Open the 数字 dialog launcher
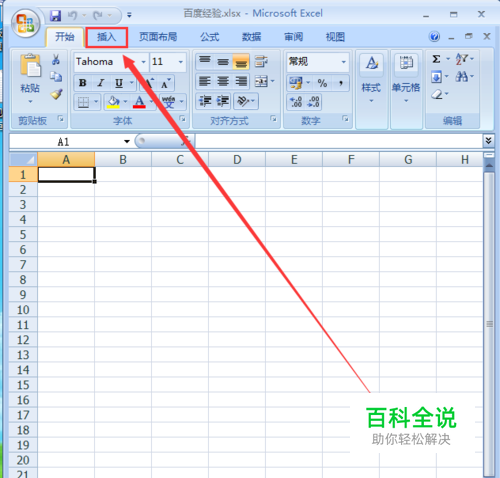 [345, 118]
